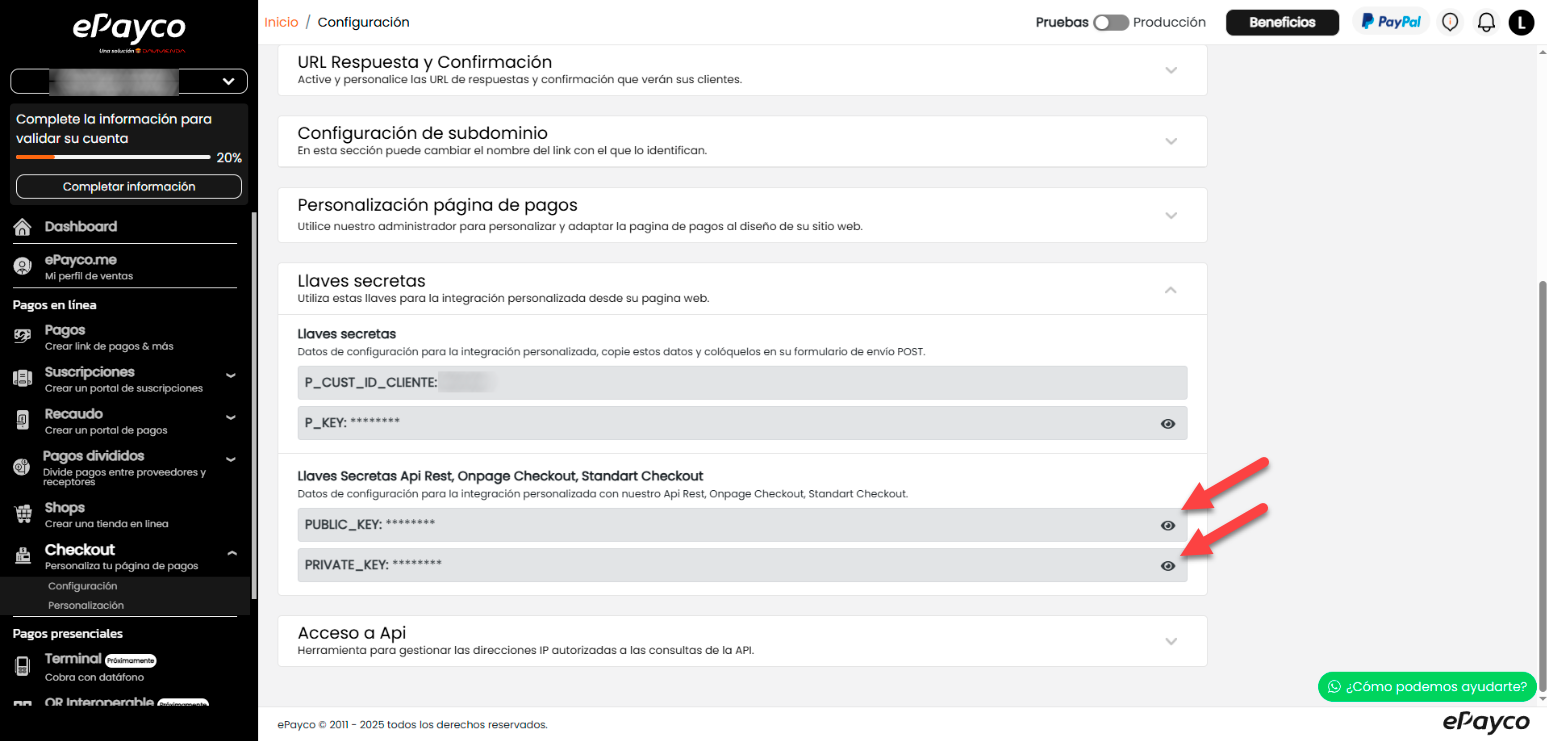Viewport: 1547px width, 741px height.
Task: Click the PayPal logo button
Action: pos(1390,22)
